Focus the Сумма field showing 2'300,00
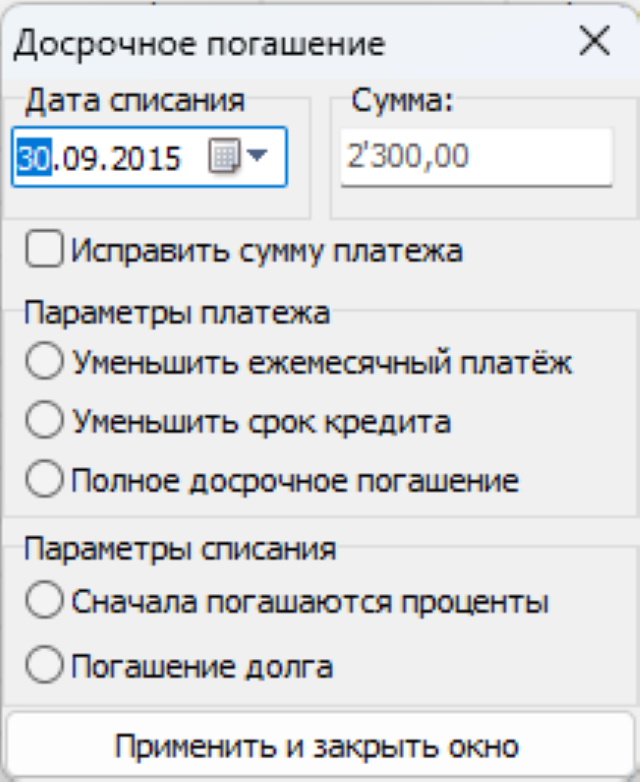This screenshot has width=640, height=782. point(476,157)
